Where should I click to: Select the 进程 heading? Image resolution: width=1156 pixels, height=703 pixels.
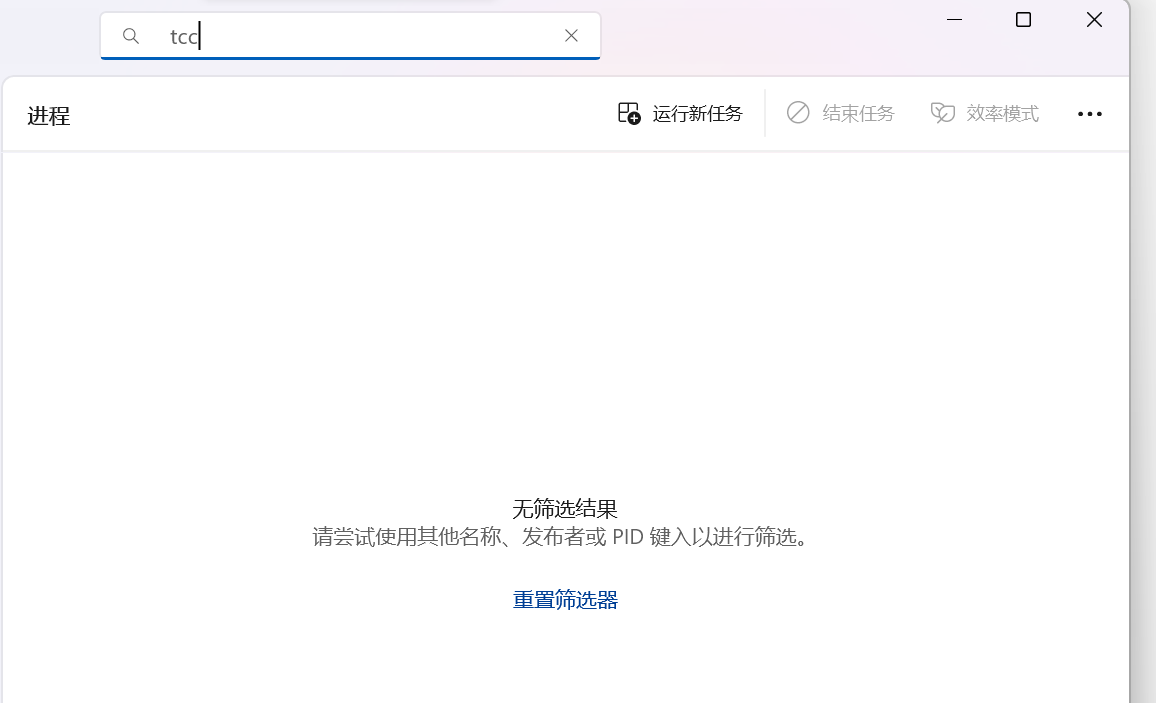[x=49, y=116]
